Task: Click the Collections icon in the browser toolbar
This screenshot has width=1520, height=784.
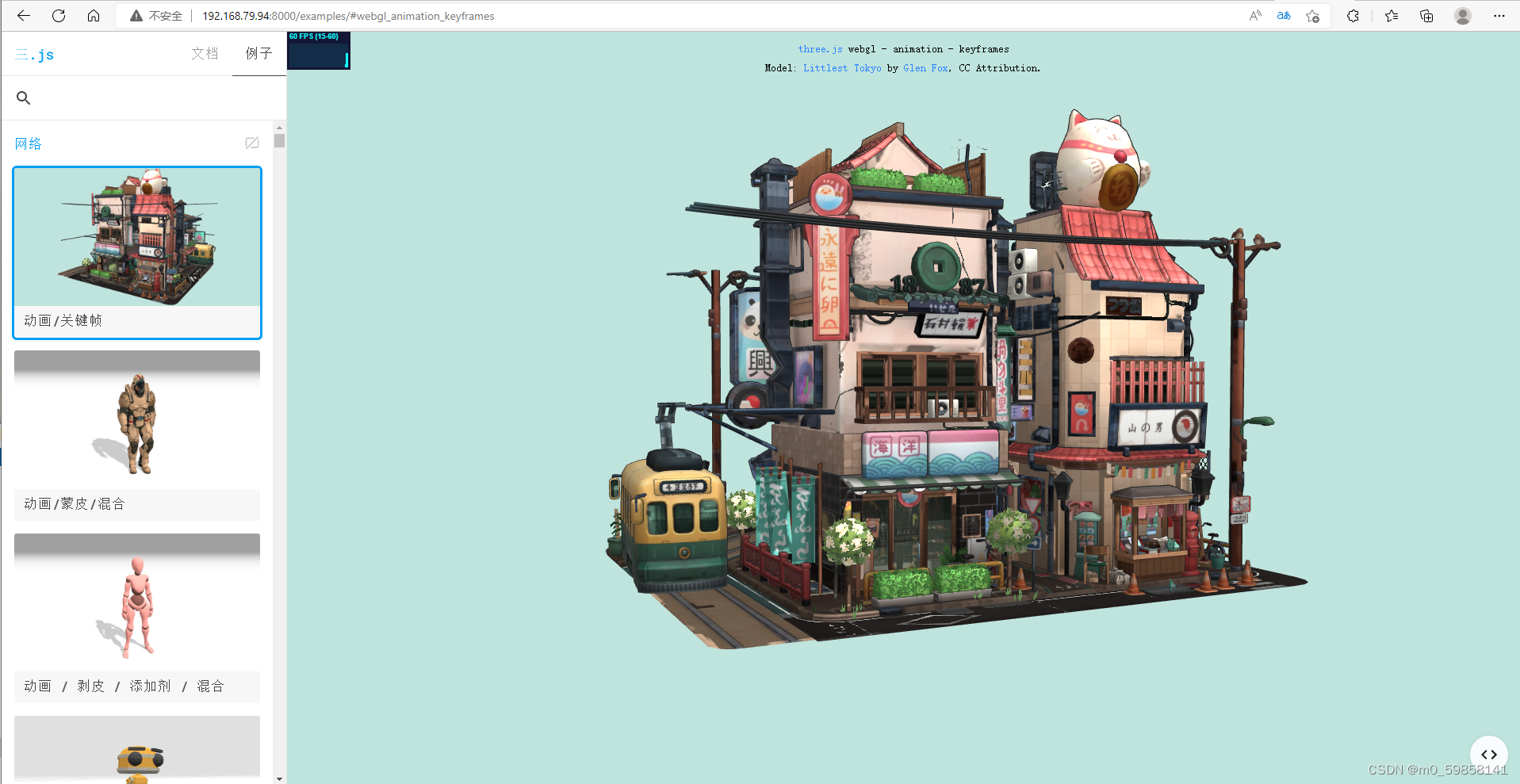Action: click(x=1426, y=15)
